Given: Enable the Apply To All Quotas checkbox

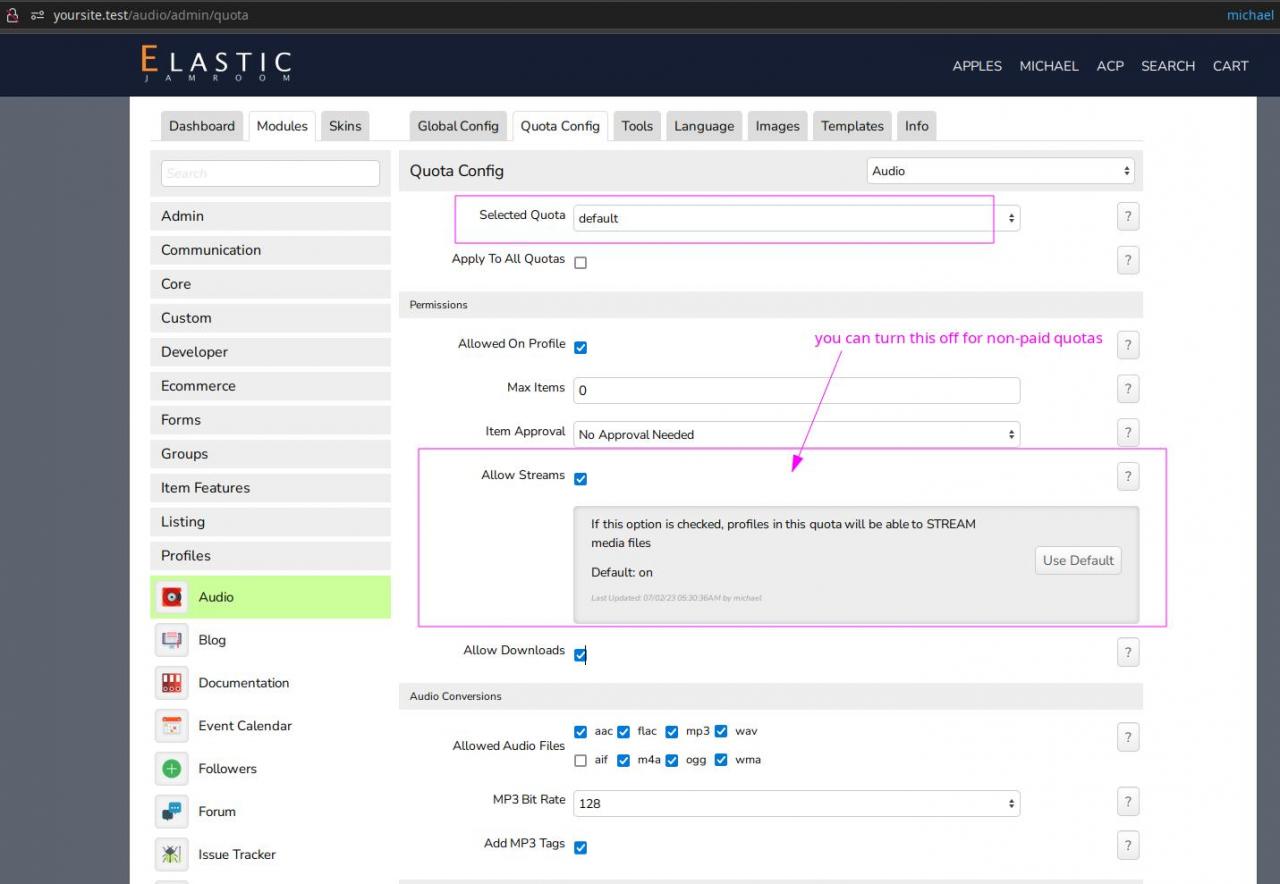Looking at the screenshot, I should point(580,263).
